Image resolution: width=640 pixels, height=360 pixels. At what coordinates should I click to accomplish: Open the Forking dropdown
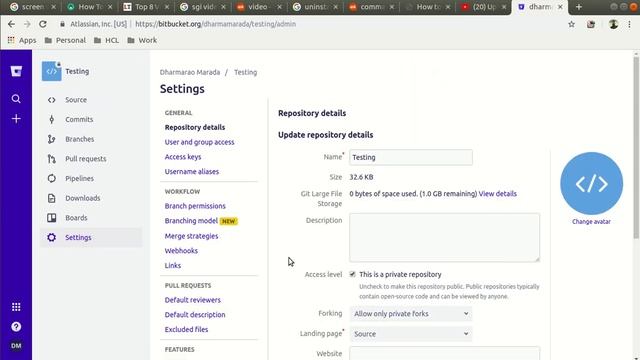411,313
